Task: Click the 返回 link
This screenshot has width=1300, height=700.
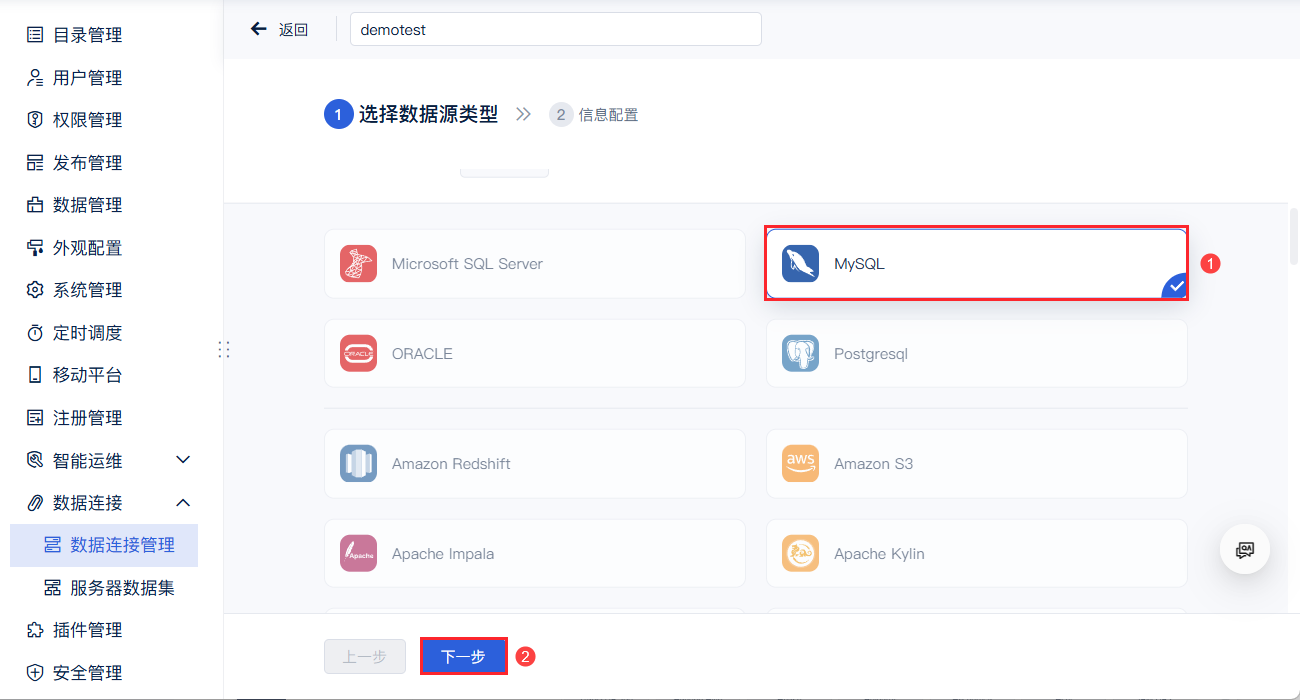Action: [x=293, y=30]
